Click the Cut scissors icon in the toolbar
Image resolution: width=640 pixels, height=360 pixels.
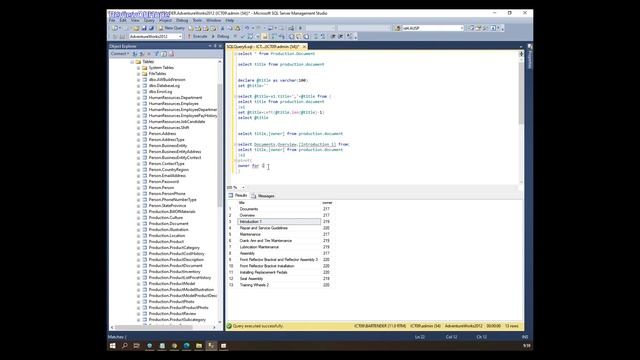click(222, 28)
